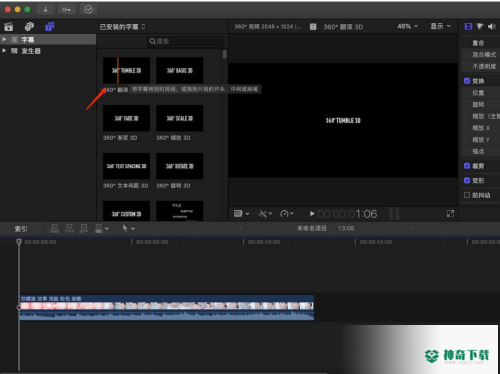The image size is (500, 374).
Task: Enable the 防抖动 stabilization checkbox
Action: point(467,195)
